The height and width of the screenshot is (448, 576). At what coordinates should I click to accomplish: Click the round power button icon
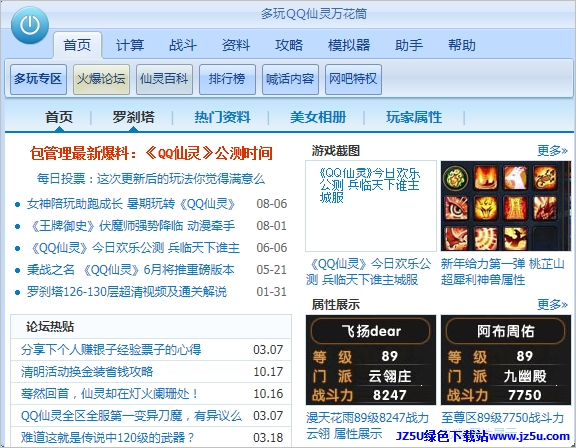tap(30, 25)
